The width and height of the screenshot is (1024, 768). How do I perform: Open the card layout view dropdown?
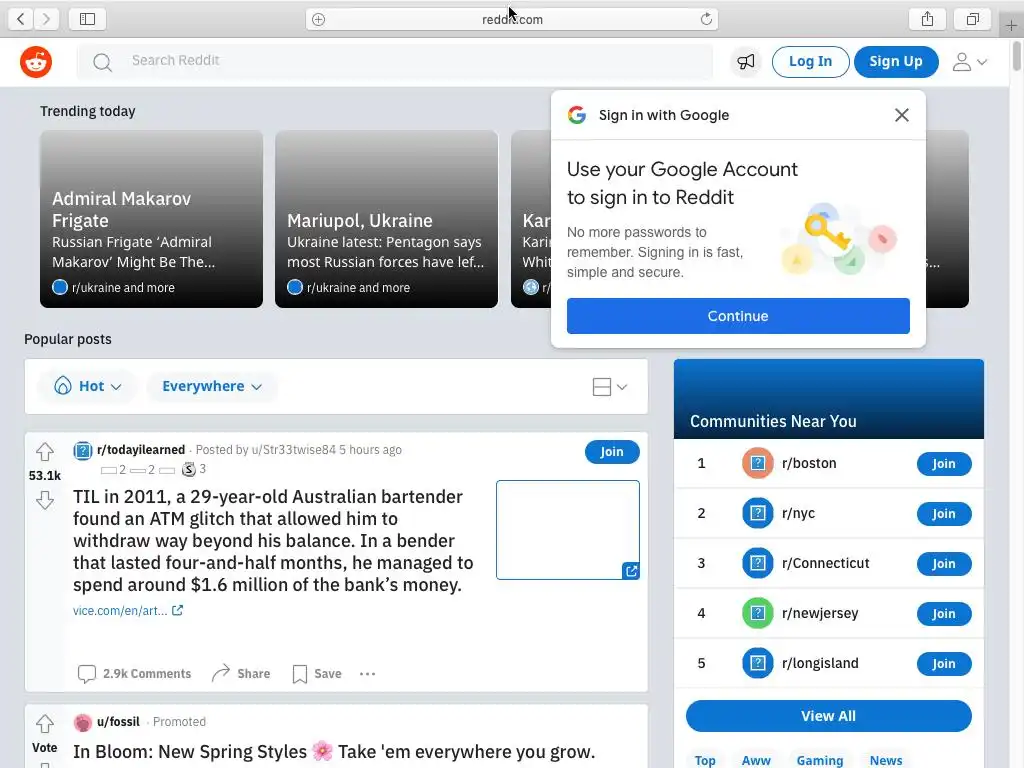coord(610,387)
